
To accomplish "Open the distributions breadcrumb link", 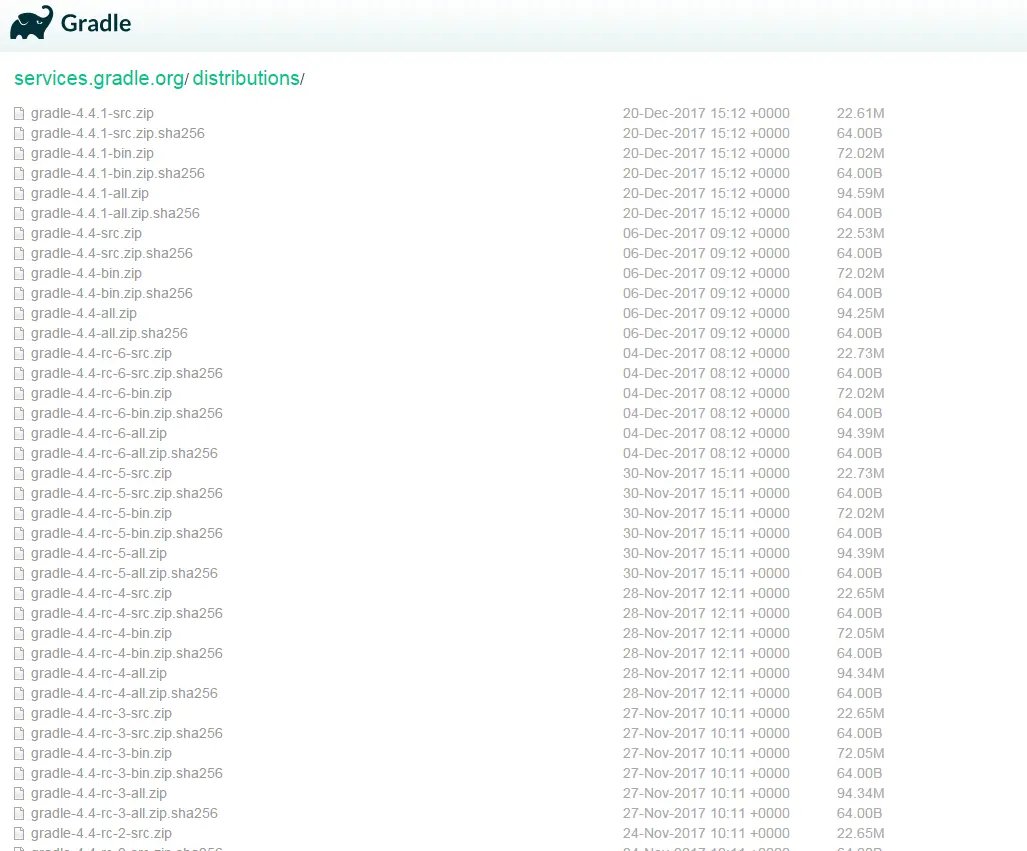I will [246, 78].
